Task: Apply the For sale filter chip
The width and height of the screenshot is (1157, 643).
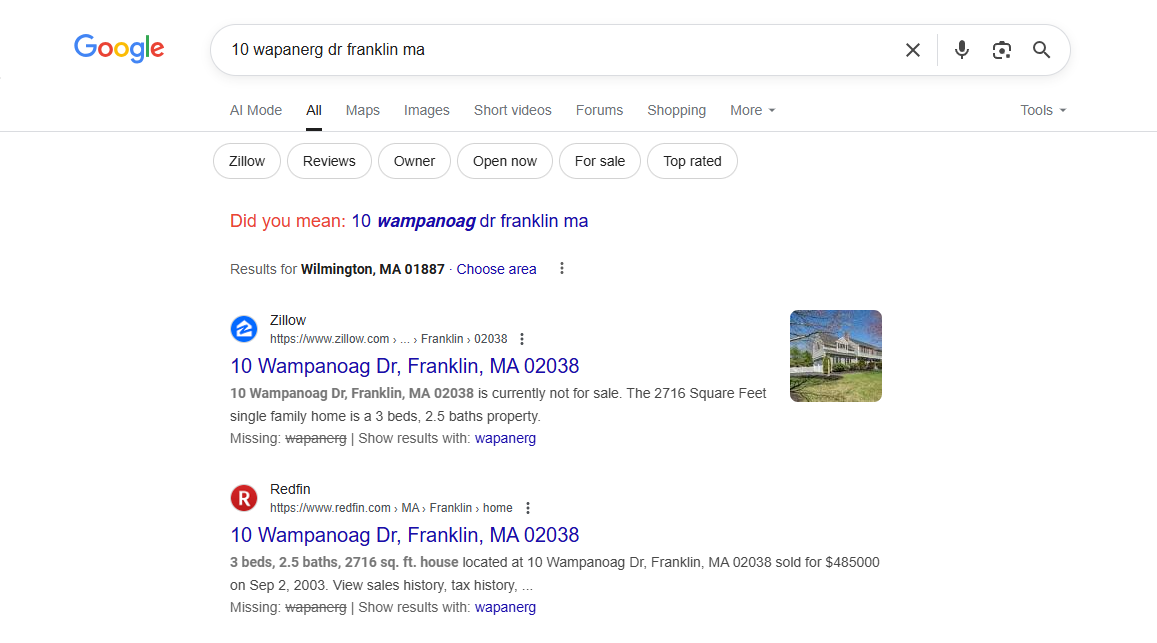Action: click(599, 161)
